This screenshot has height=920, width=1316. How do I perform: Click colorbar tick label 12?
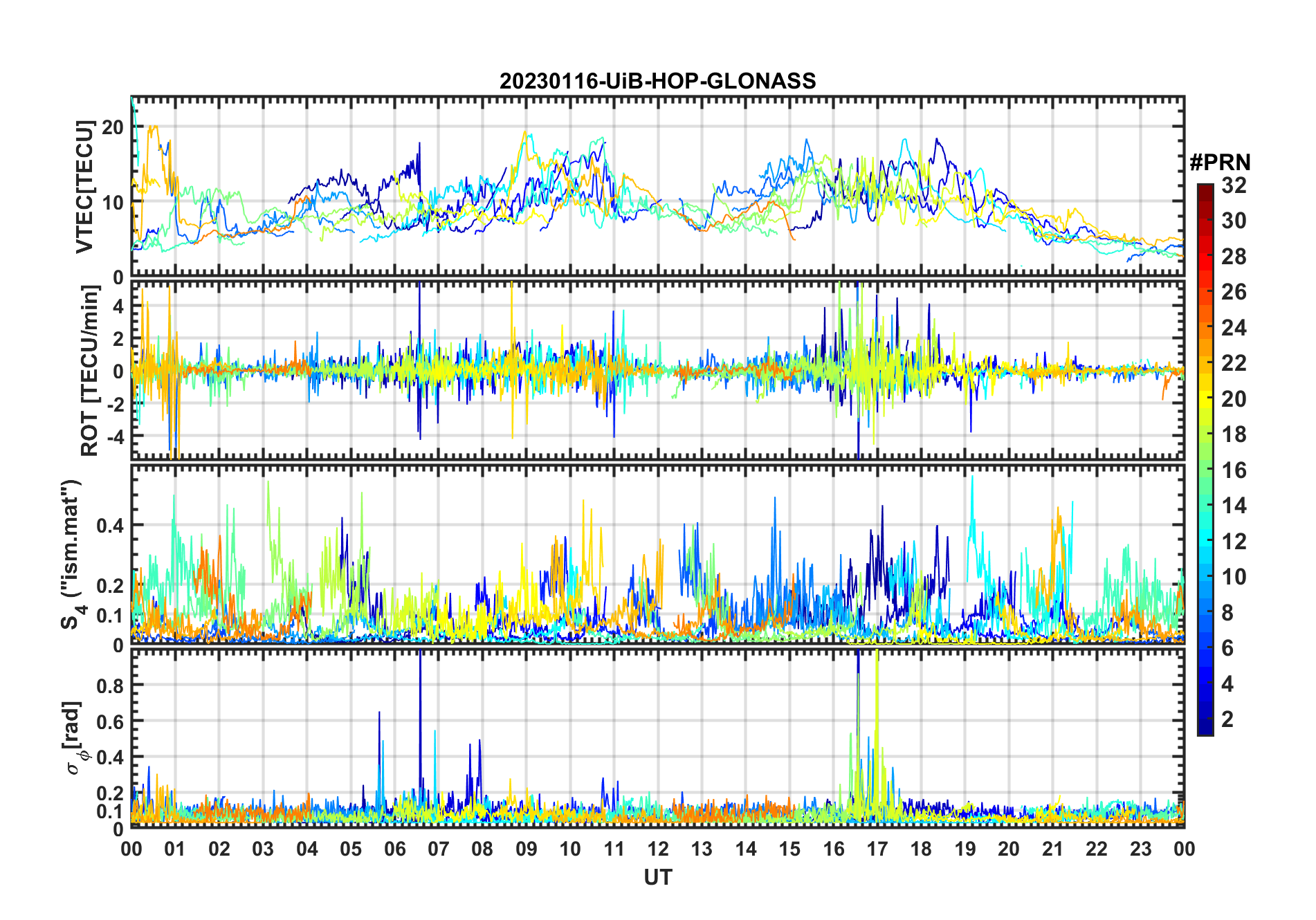(x=1234, y=541)
